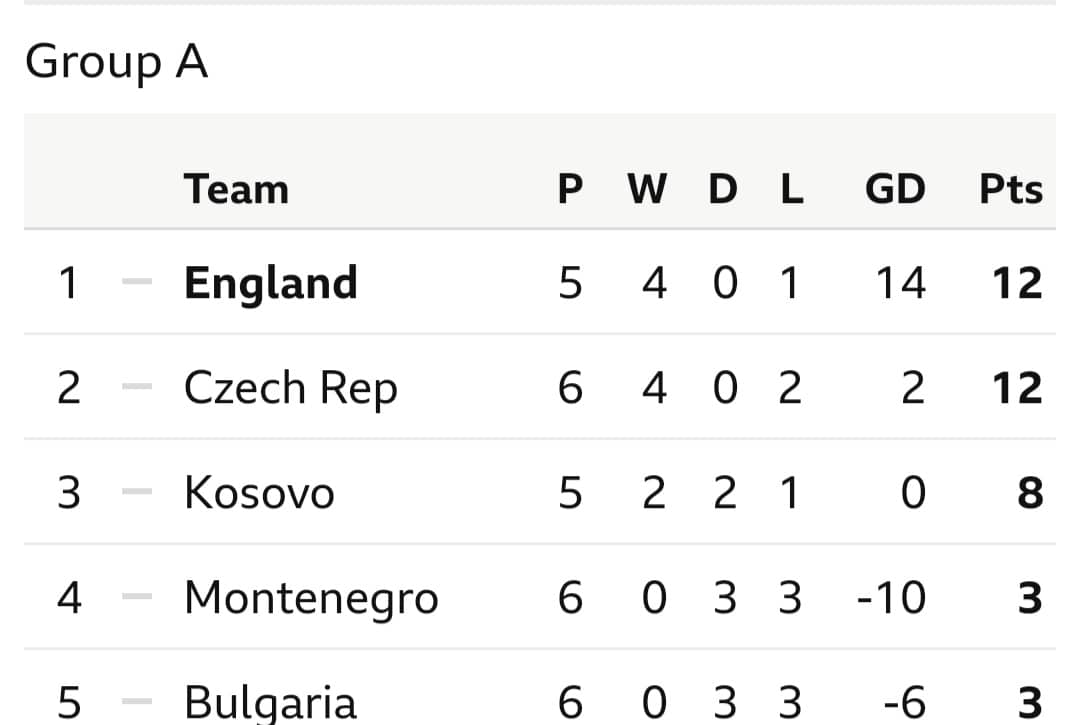
Task: Click the Team column header
Action: pyautogui.click(x=236, y=189)
